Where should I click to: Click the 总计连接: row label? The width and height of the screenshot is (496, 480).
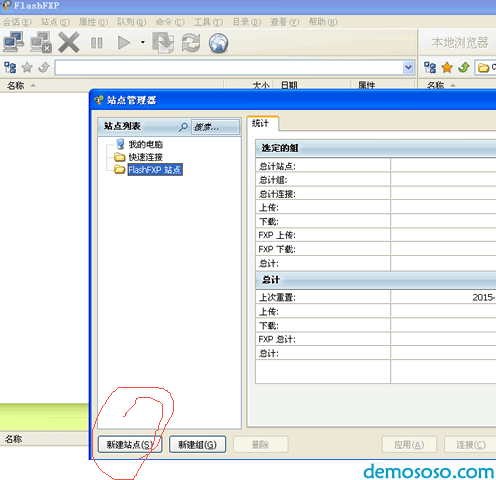click(x=277, y=194)
